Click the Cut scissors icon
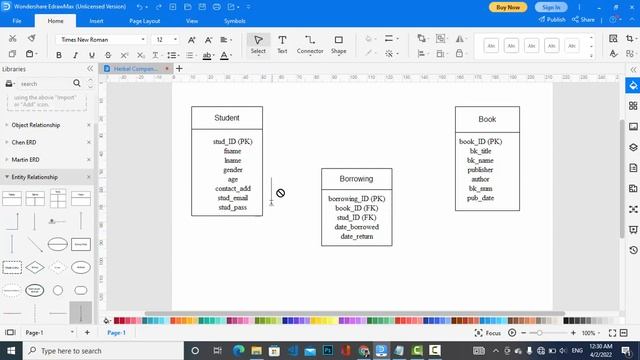 pos(13,38)
